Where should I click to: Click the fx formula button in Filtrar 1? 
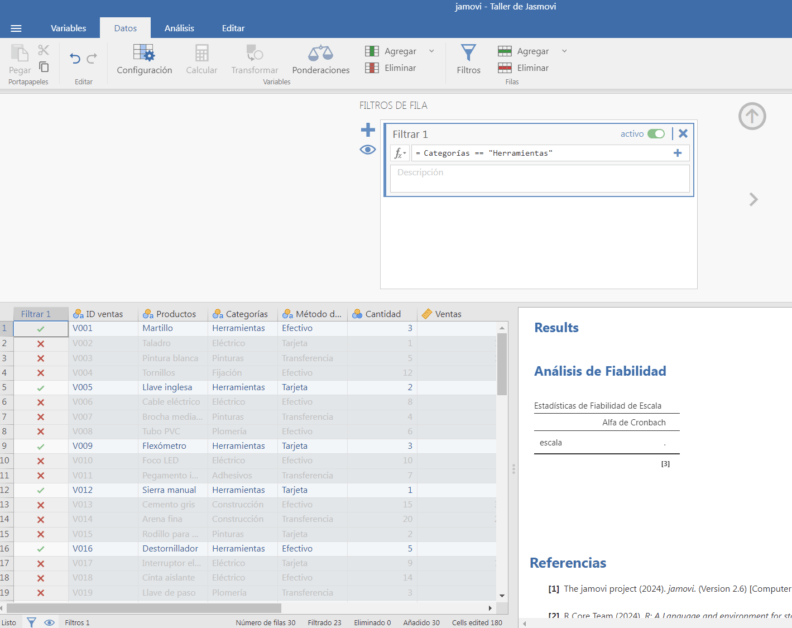[x=400, y=153]
